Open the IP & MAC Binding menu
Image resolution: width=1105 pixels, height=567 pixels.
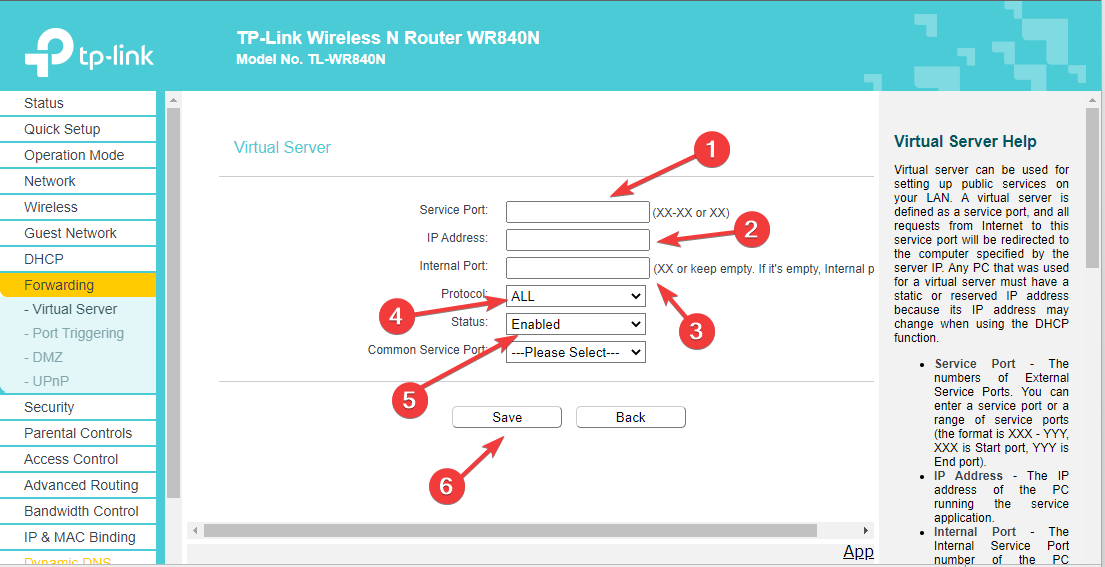[x=78, y=537]
